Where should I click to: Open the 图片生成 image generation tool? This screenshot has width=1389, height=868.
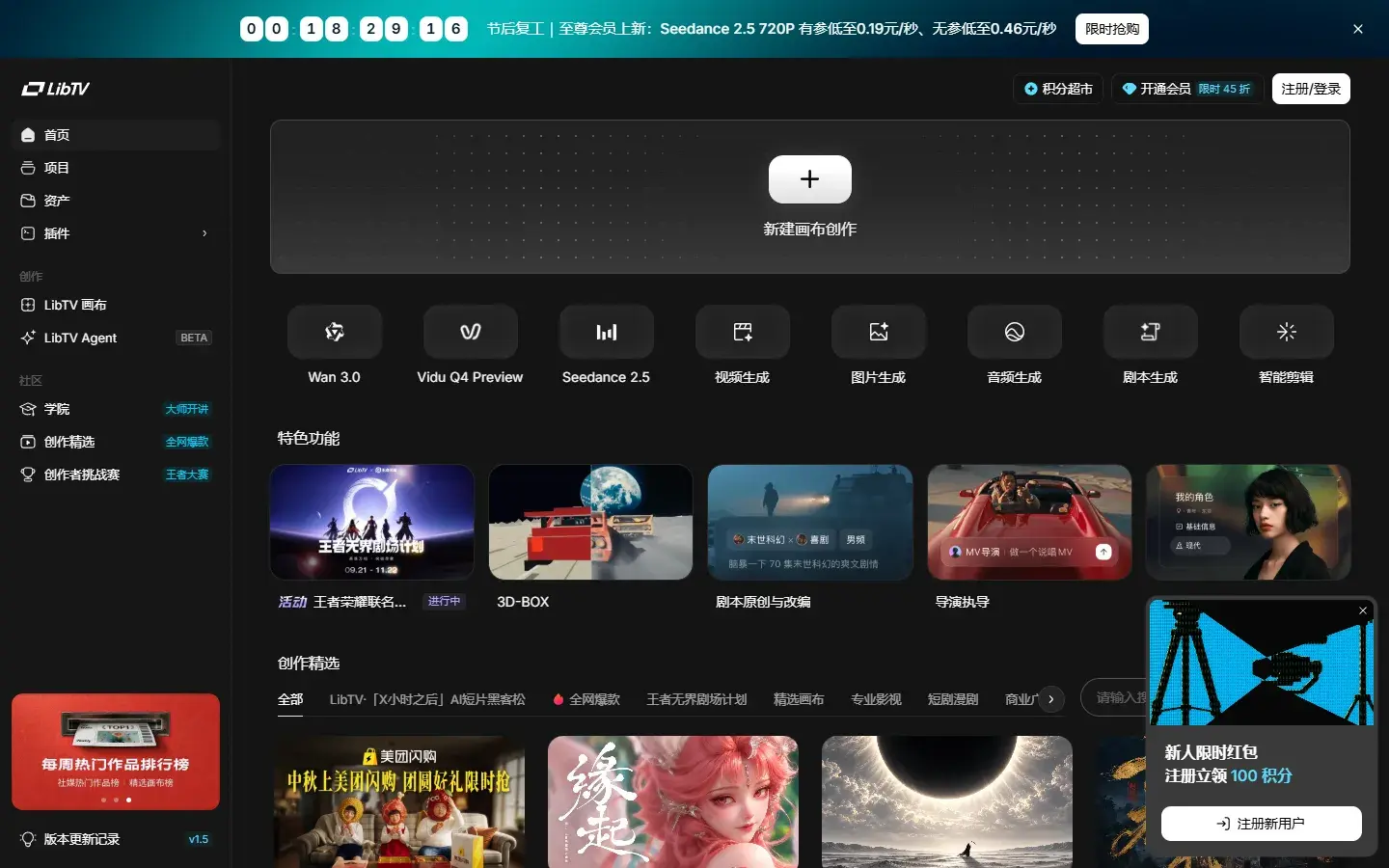click(x=879, y=332)
